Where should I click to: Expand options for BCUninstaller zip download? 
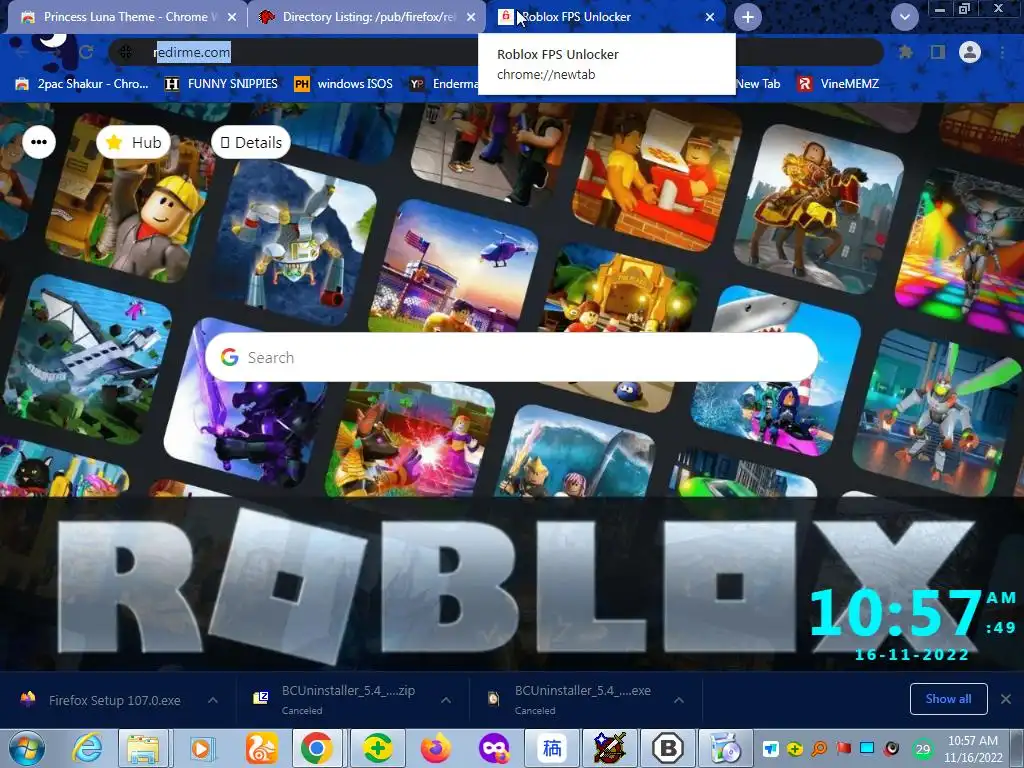(446, 700)
